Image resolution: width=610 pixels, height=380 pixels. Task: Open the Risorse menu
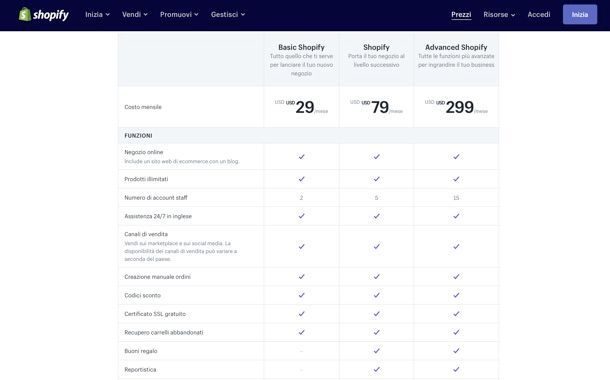pyautogui.click(x=499, y=14)
